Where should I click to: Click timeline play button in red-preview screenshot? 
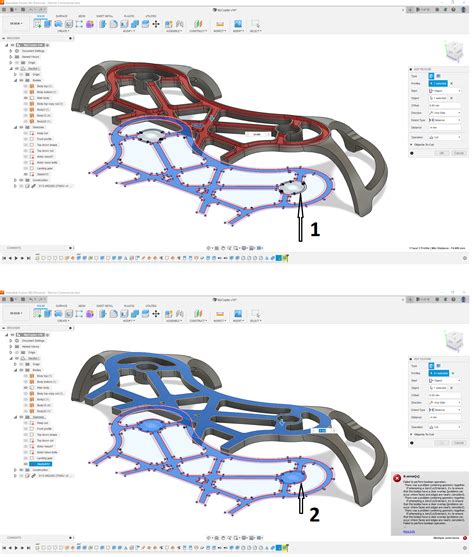16,258
